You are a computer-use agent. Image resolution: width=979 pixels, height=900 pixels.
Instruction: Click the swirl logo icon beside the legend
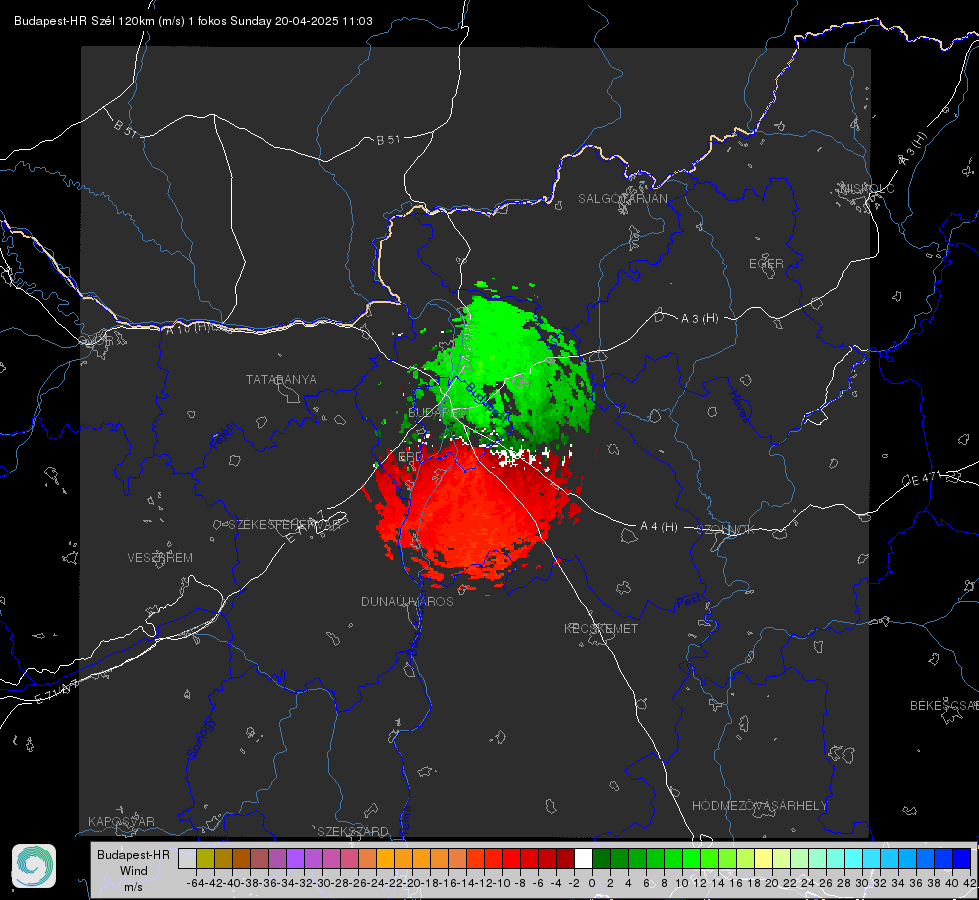coord(34,866)
